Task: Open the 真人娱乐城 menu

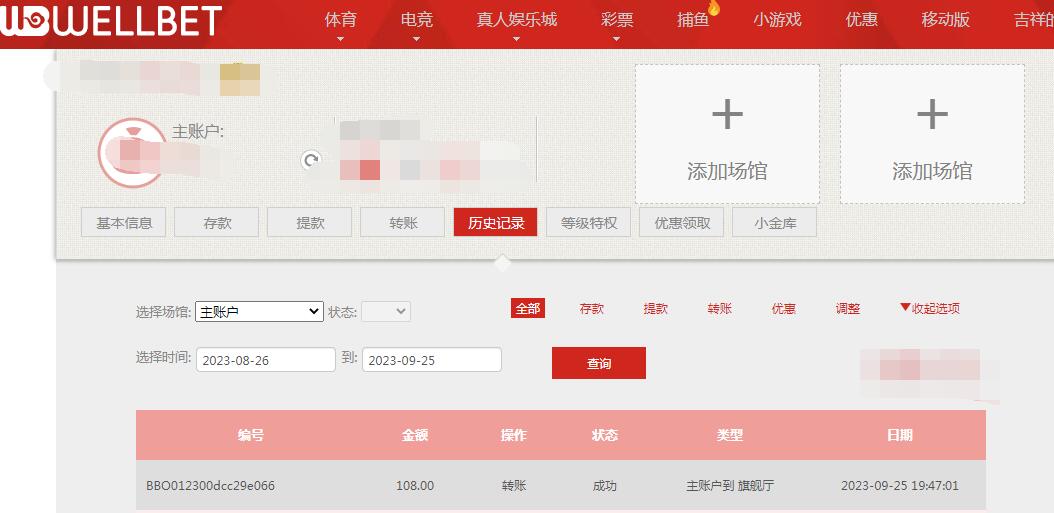Action: [516, 20]
